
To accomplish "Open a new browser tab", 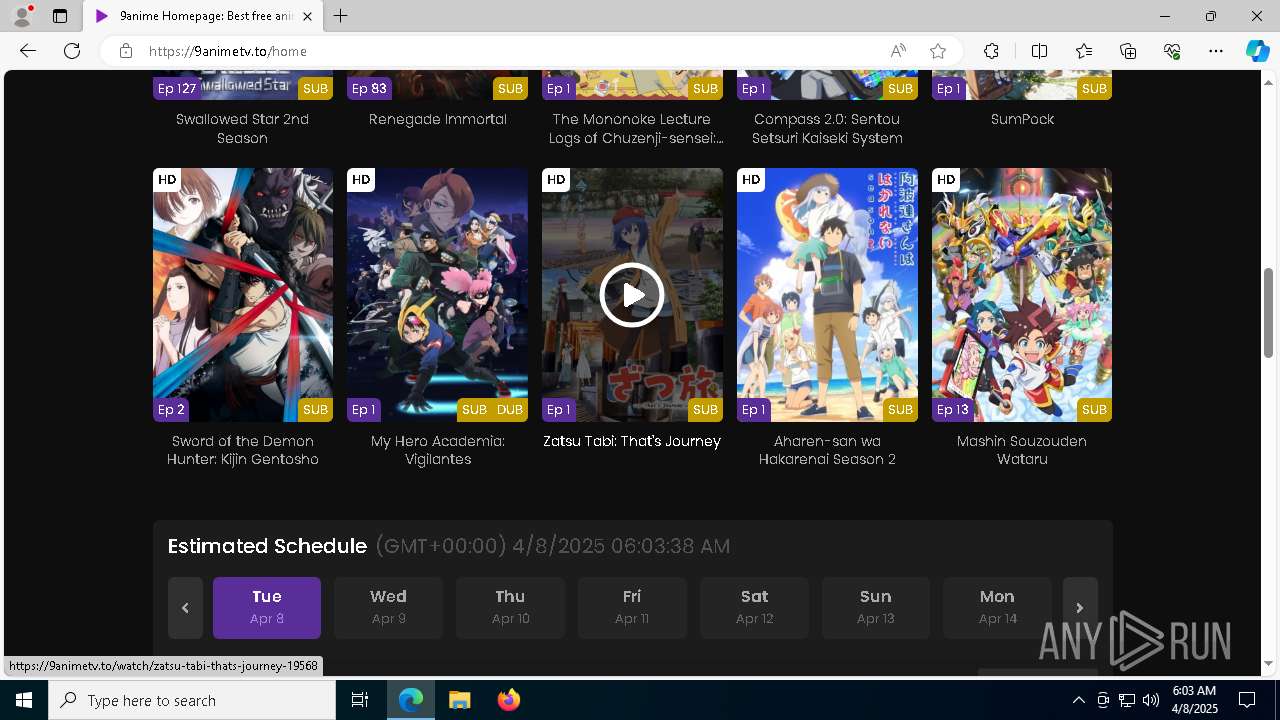I will pos(341,16).
